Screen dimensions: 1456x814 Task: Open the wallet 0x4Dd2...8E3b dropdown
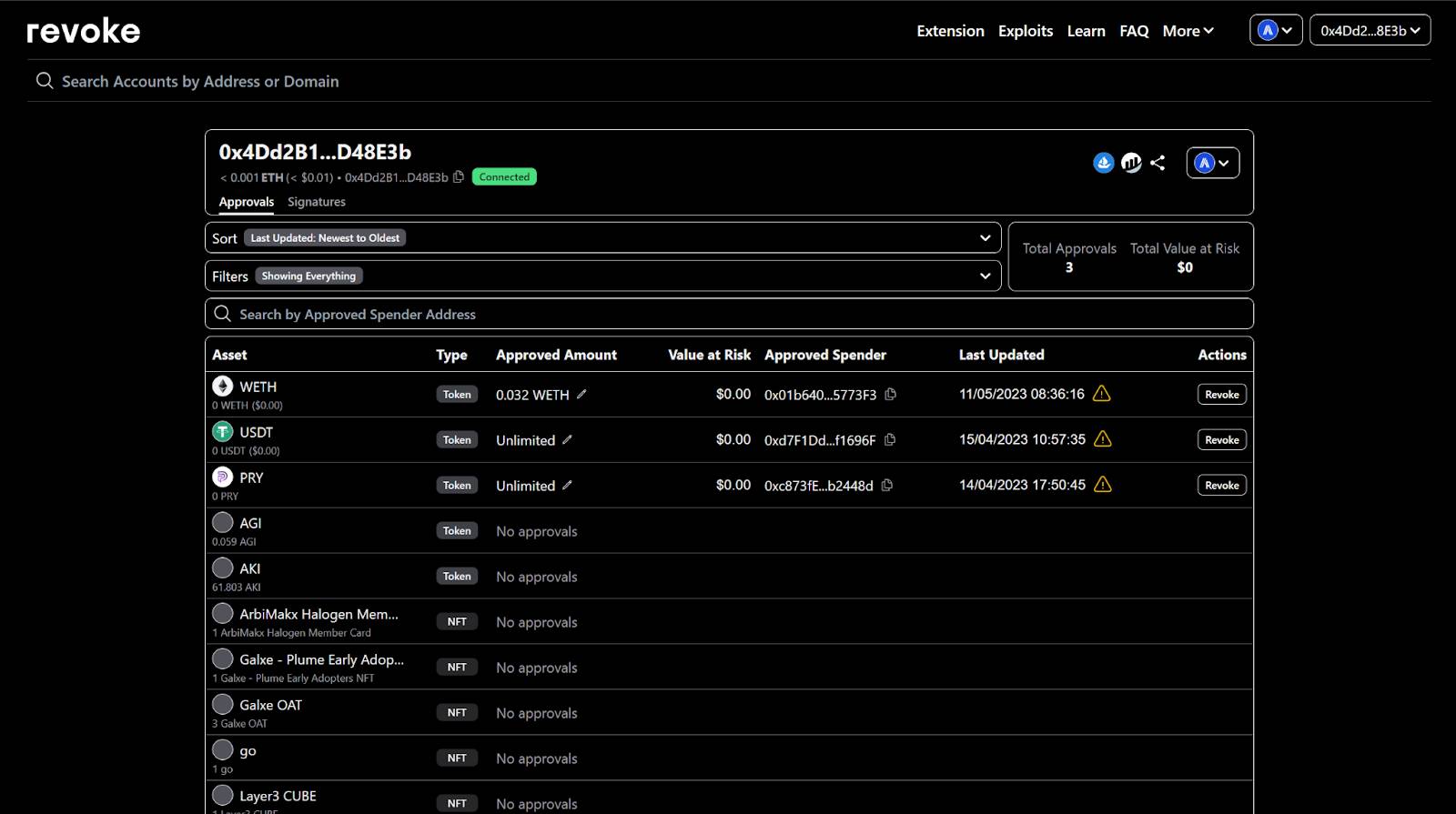point(1370,30)
